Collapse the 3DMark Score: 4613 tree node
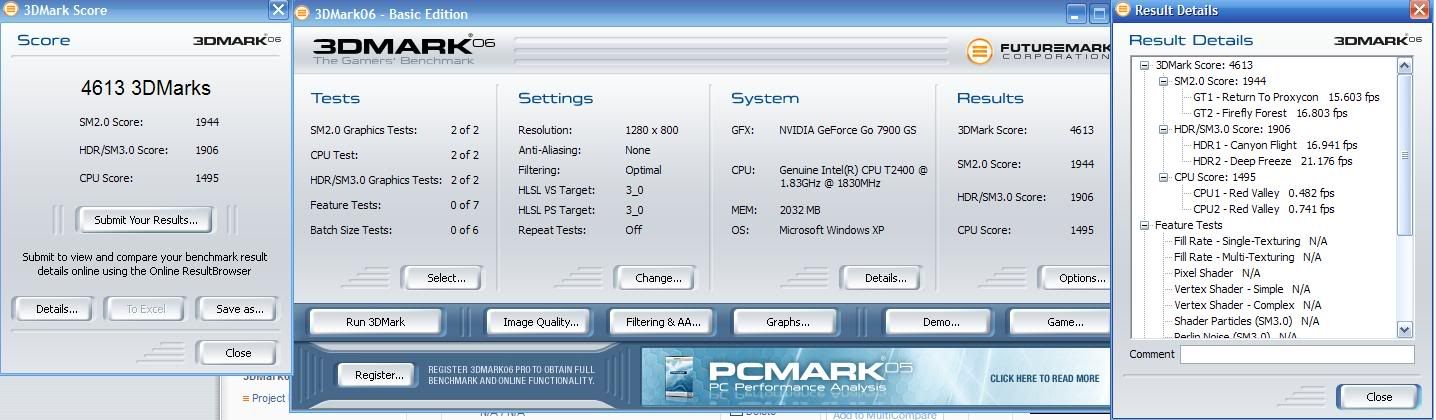The height and width of the screenshot is (420, 1436). [1146, 65]
